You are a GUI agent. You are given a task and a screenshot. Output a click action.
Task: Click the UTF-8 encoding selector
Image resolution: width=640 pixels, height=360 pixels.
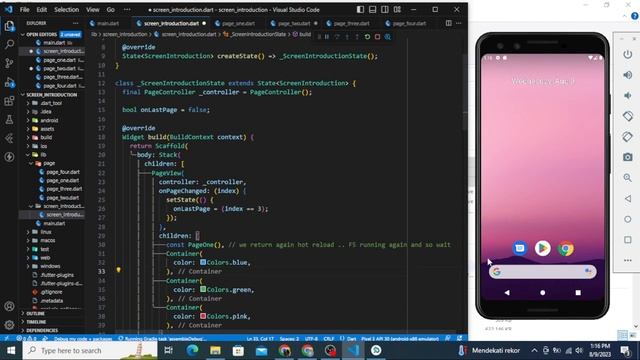311,339
